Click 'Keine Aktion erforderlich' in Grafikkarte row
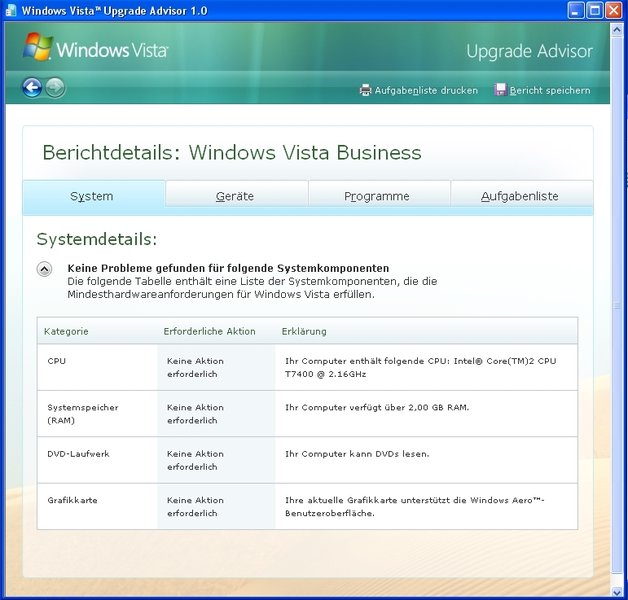The height and width of the screenshot is (600, 628). coord(195,507)
